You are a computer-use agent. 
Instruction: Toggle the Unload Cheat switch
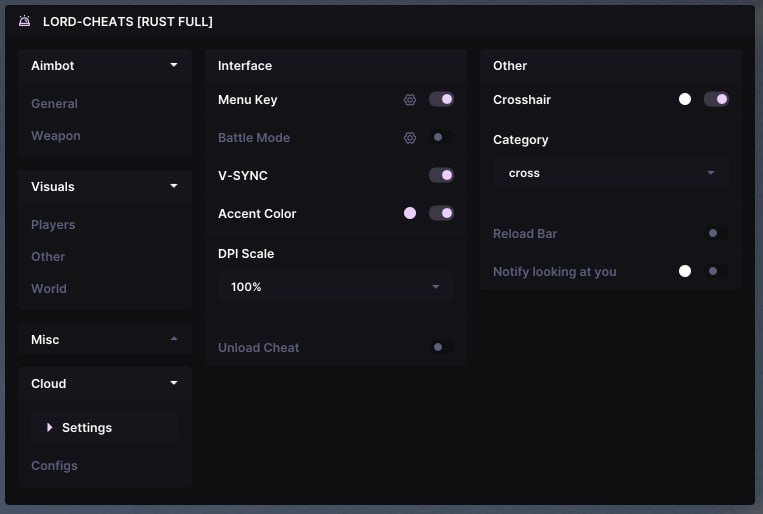(441, 348)
